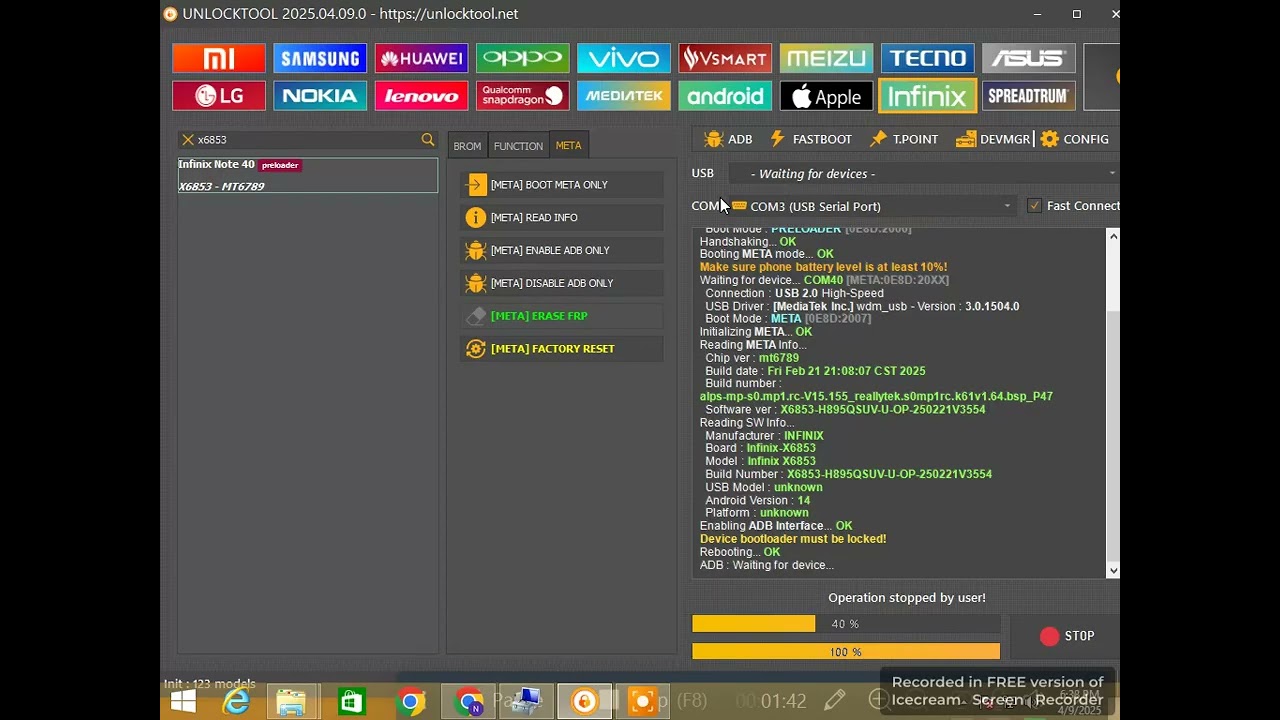1280x720 pixels.
Task: Open Google Chrome from the taskbar
Action: tap(410, 702)
